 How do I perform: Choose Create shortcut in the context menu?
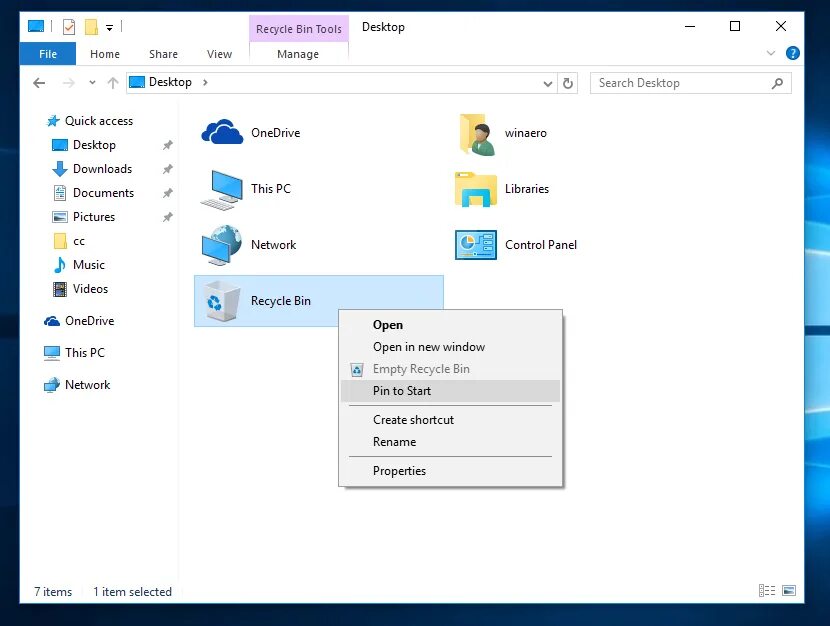click(450, 420)
